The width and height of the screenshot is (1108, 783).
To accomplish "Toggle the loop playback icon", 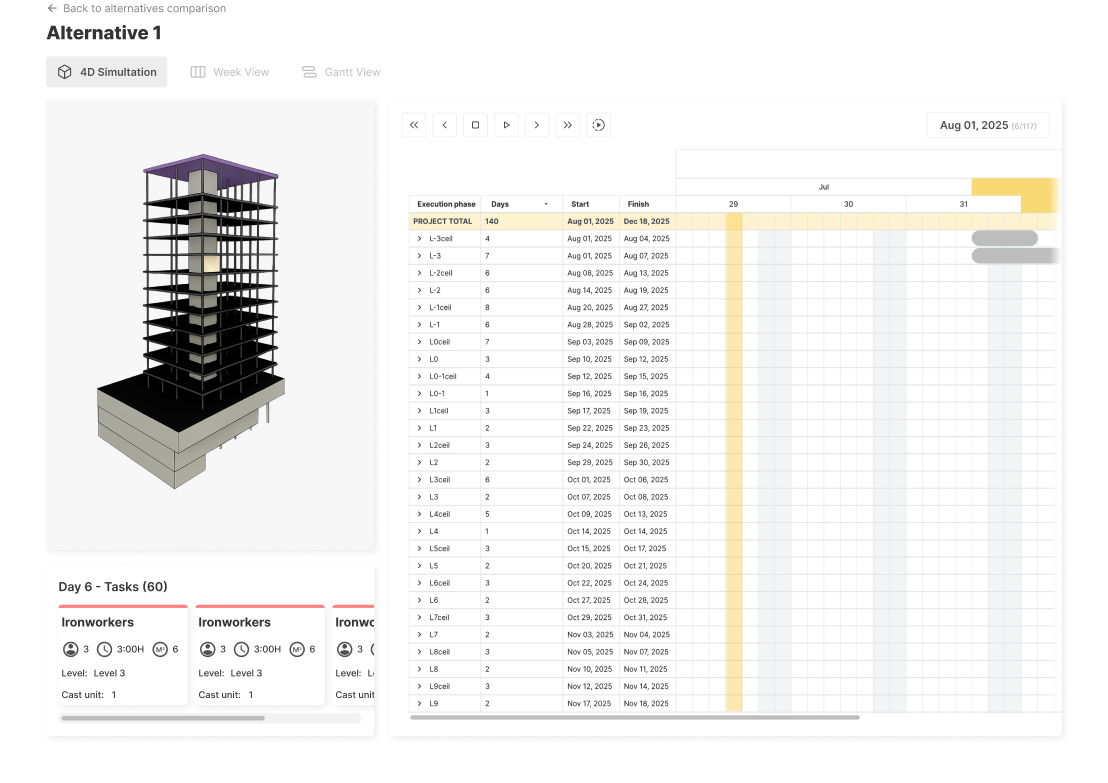I will [598, 125].
